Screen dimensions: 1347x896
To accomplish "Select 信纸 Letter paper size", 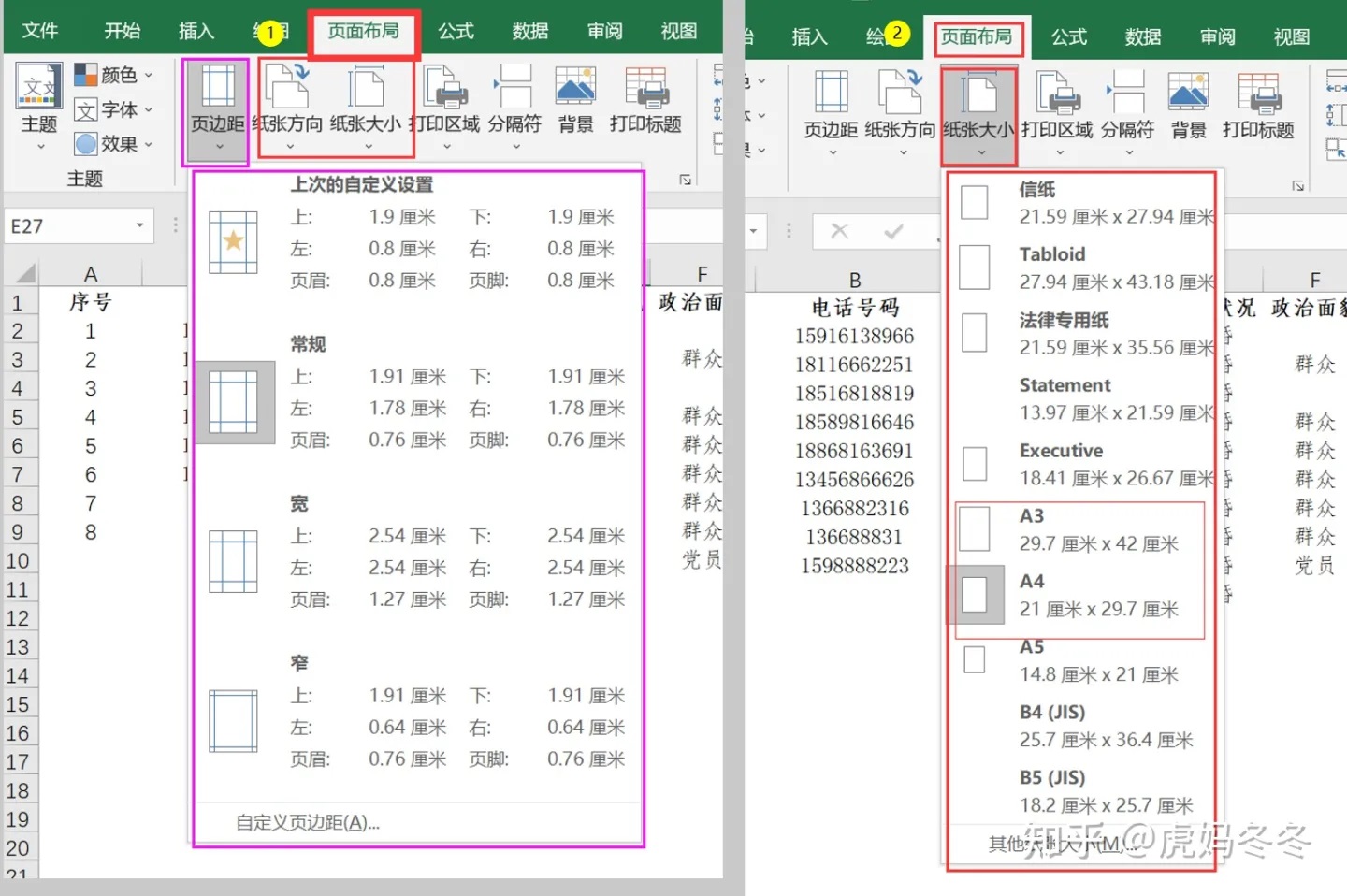I will pyautogui.click(x=1082, y=203).
